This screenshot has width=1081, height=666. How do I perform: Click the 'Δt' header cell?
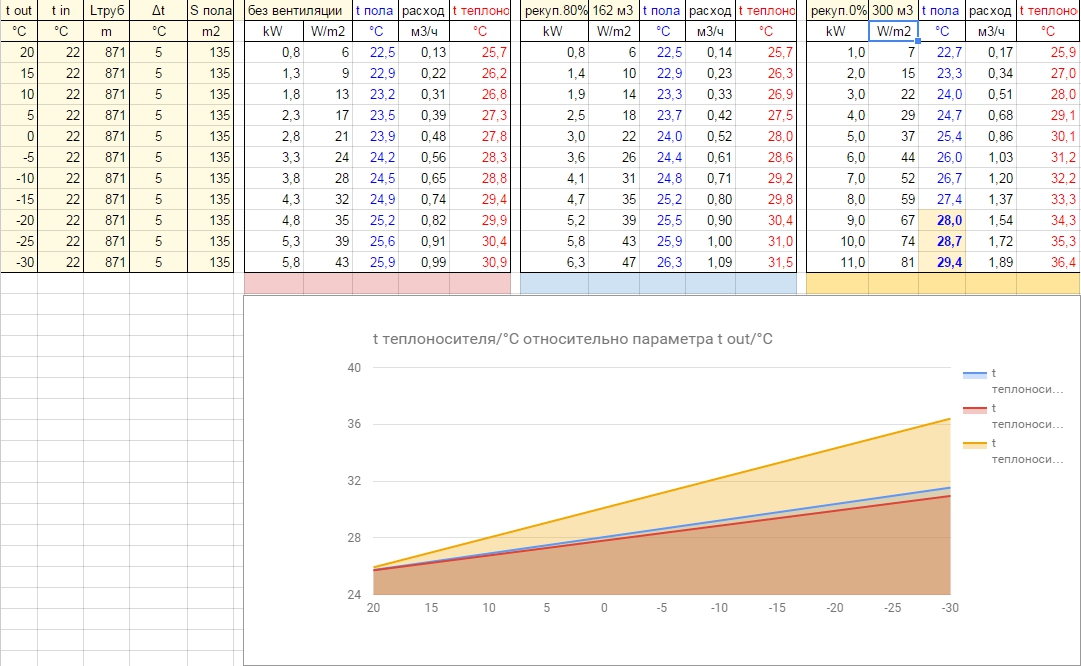[159, 10]
